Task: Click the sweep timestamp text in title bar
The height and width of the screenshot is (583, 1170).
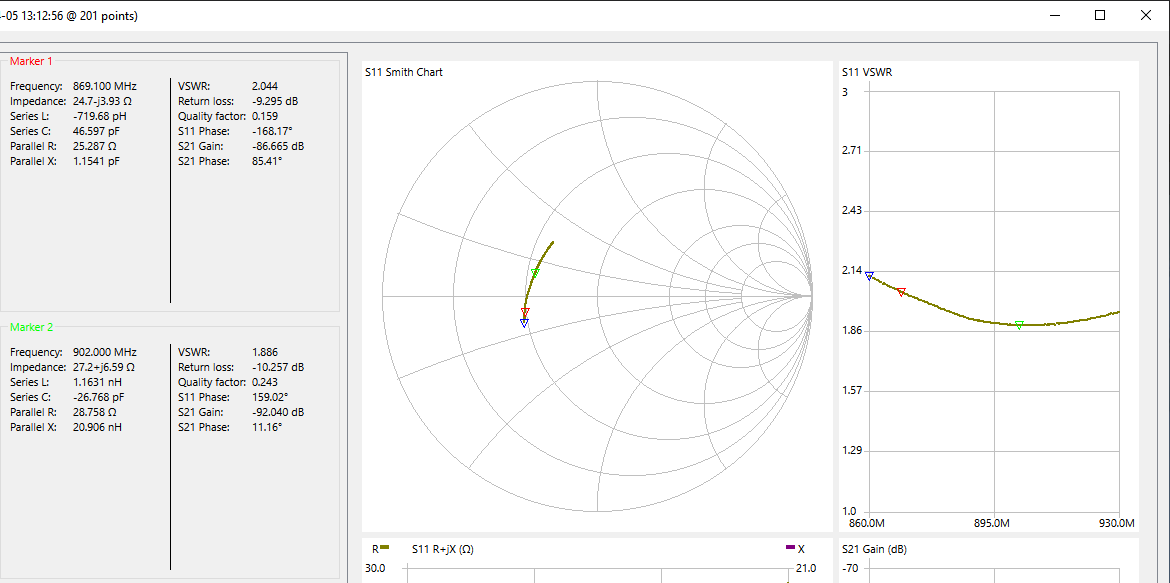Action: [69, 15]
